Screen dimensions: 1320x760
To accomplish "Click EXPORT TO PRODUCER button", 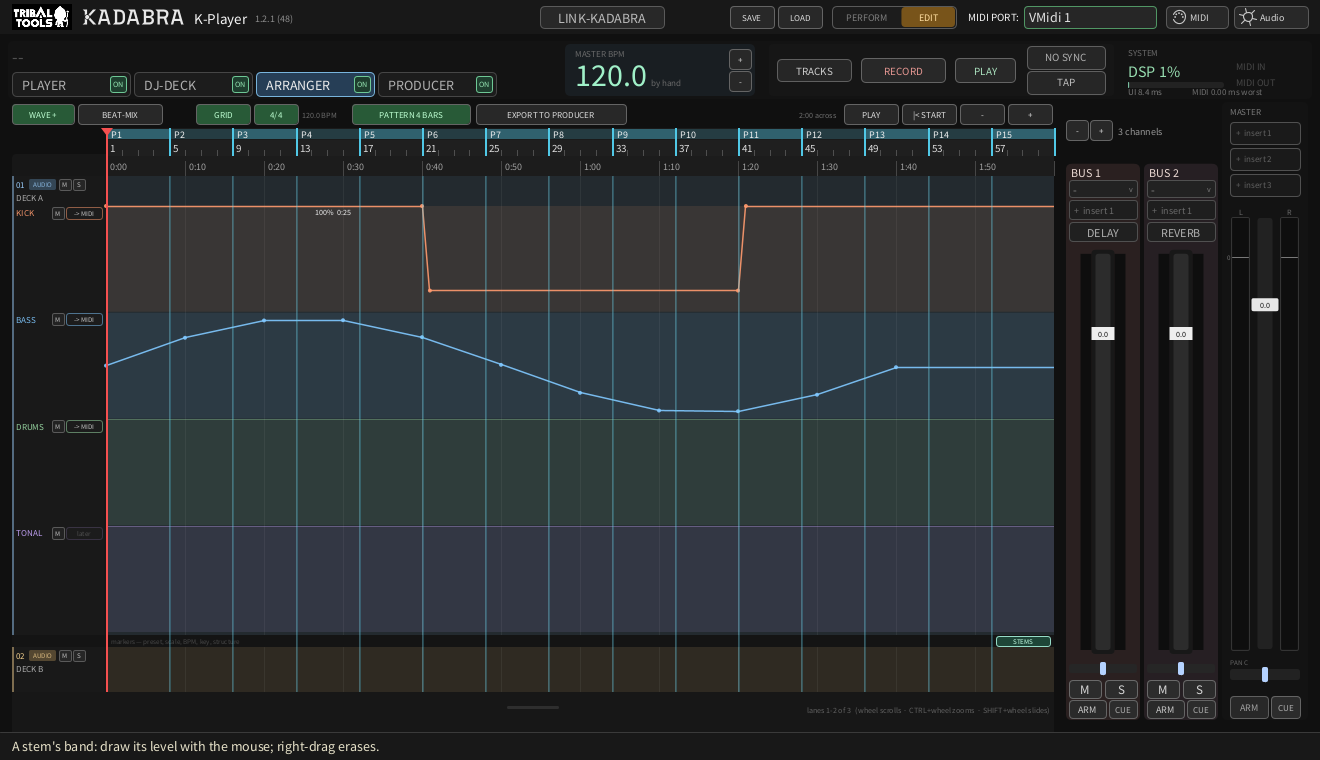I will 551,115.
